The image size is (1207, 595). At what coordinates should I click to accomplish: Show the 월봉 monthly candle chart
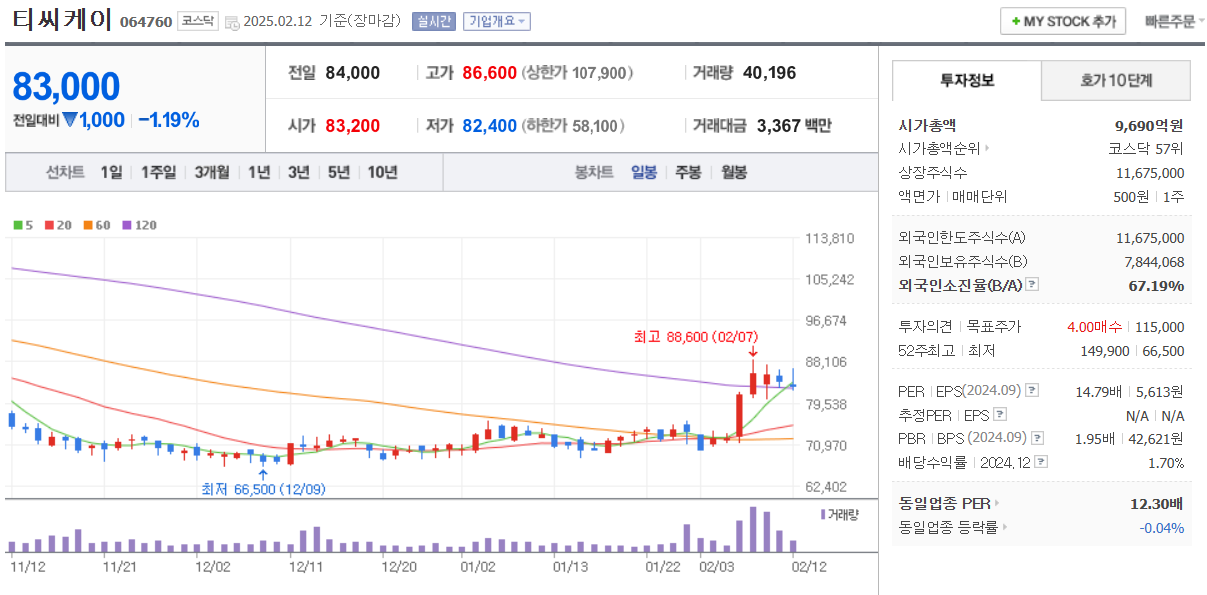(x=734, y=172)
